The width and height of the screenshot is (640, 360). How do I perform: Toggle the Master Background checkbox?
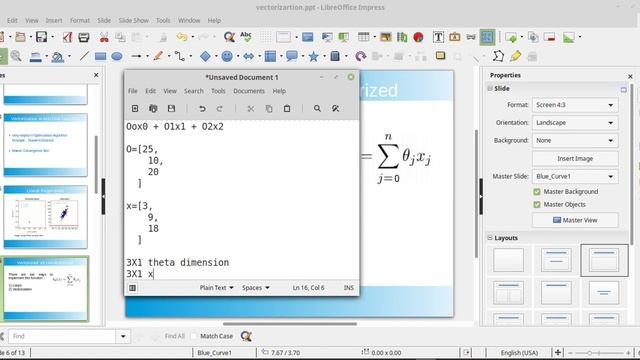(x=537, y=192)
